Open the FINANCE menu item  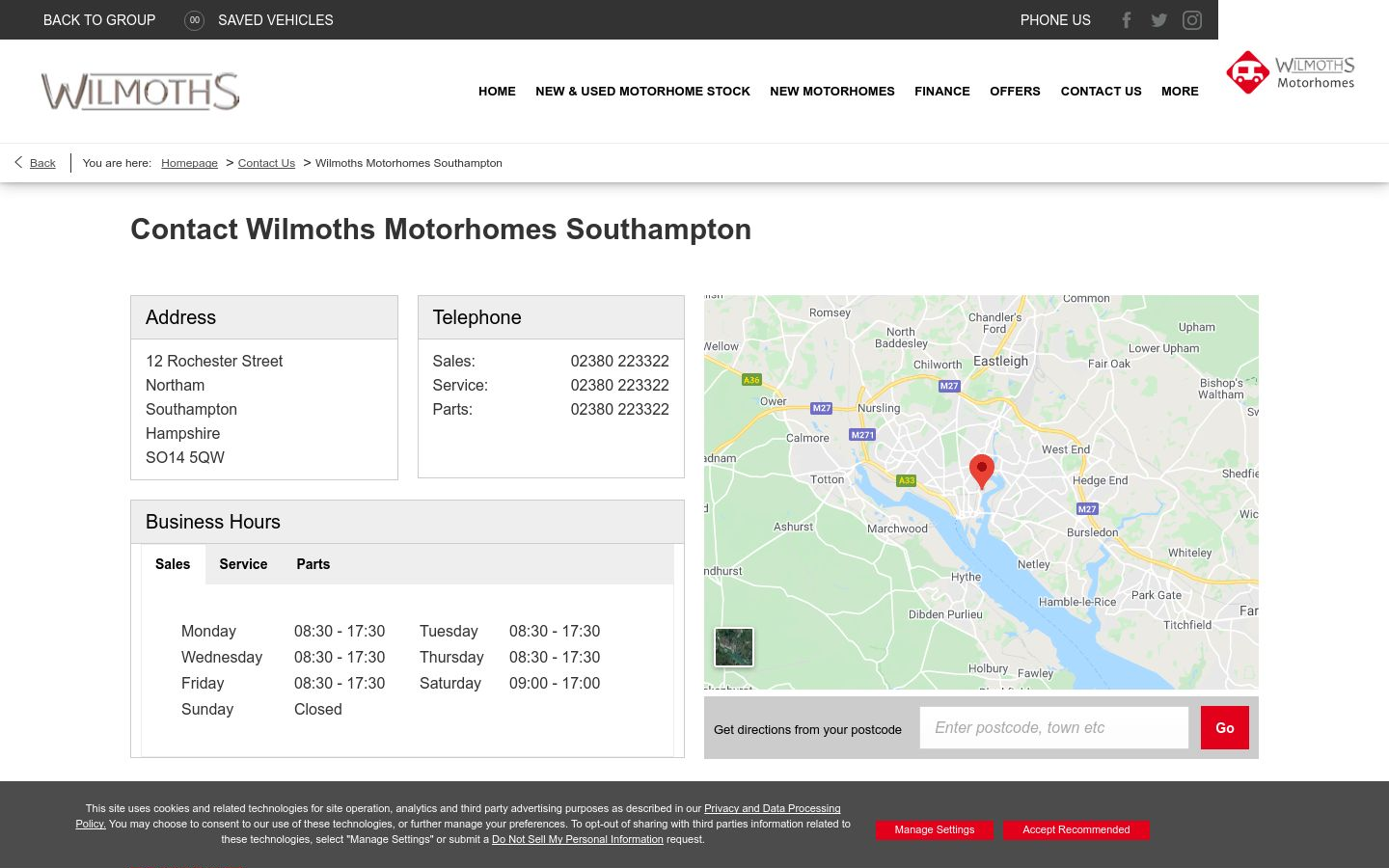click(x=942, y=92)
